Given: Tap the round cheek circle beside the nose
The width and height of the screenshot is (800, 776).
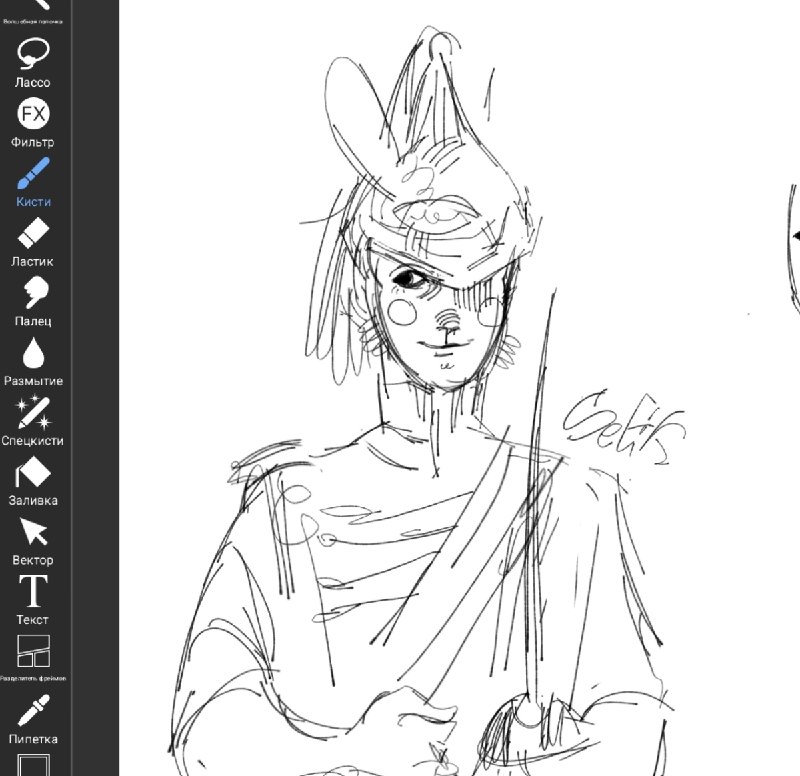Looking at the screenshot, I should [x=403, y=312].
